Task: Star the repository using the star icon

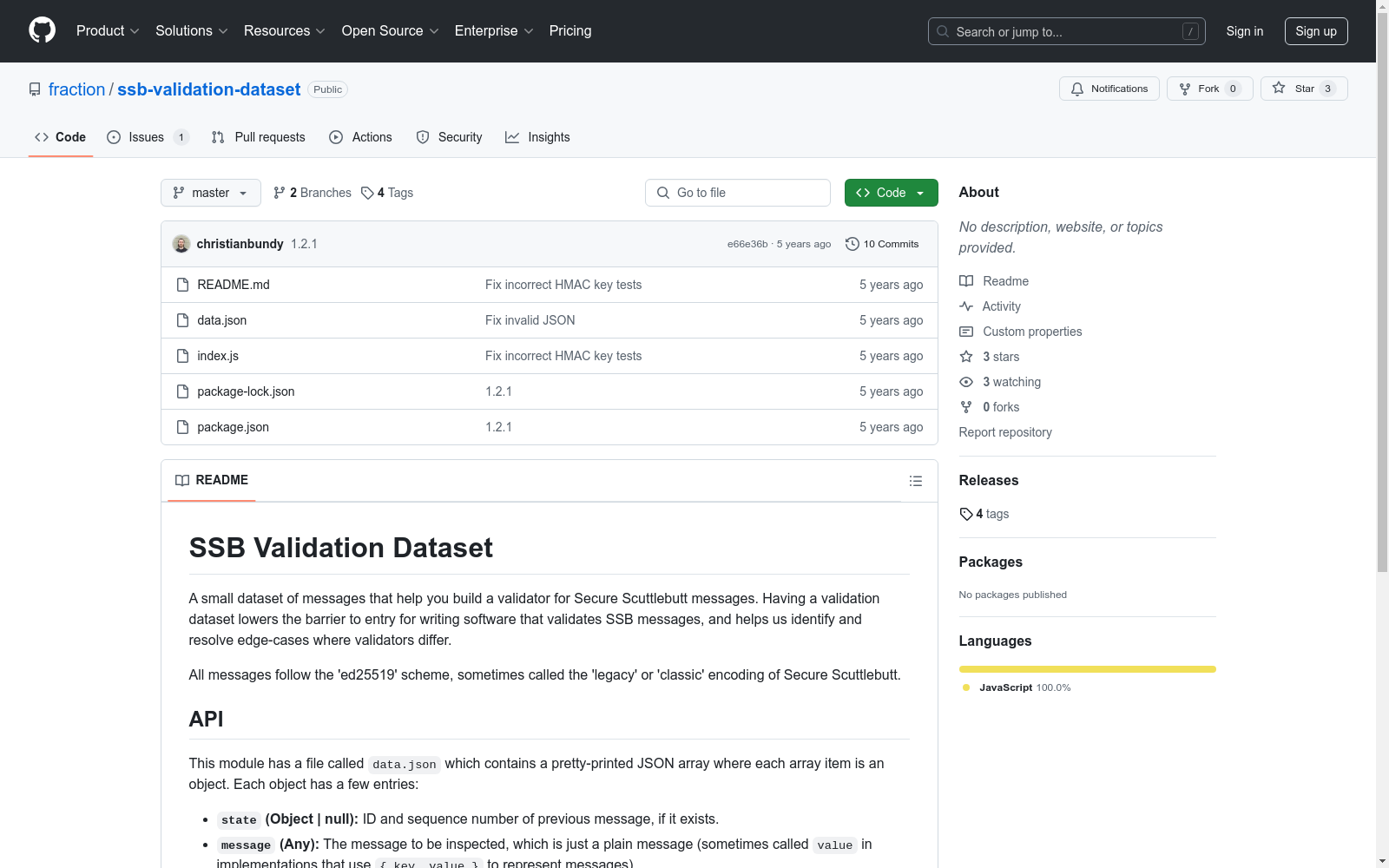Action: pos(1279,88)
